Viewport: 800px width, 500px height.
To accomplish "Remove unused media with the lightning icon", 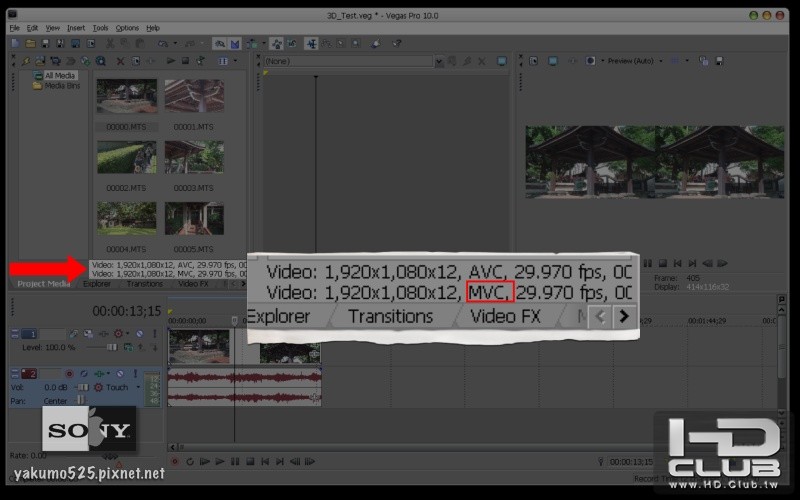I will pos(26,61).
